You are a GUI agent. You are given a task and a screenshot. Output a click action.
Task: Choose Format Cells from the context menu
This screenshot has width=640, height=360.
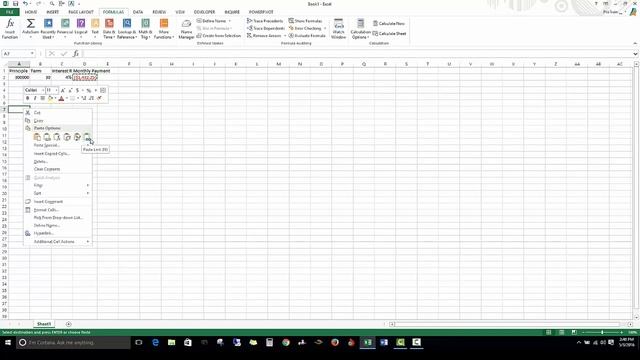click(58, 210)
